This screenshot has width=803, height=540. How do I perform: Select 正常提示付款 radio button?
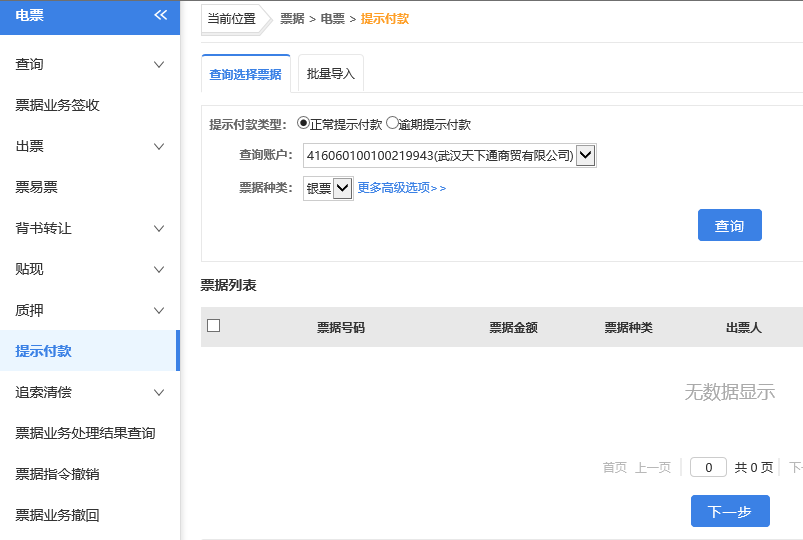[304, 124]
